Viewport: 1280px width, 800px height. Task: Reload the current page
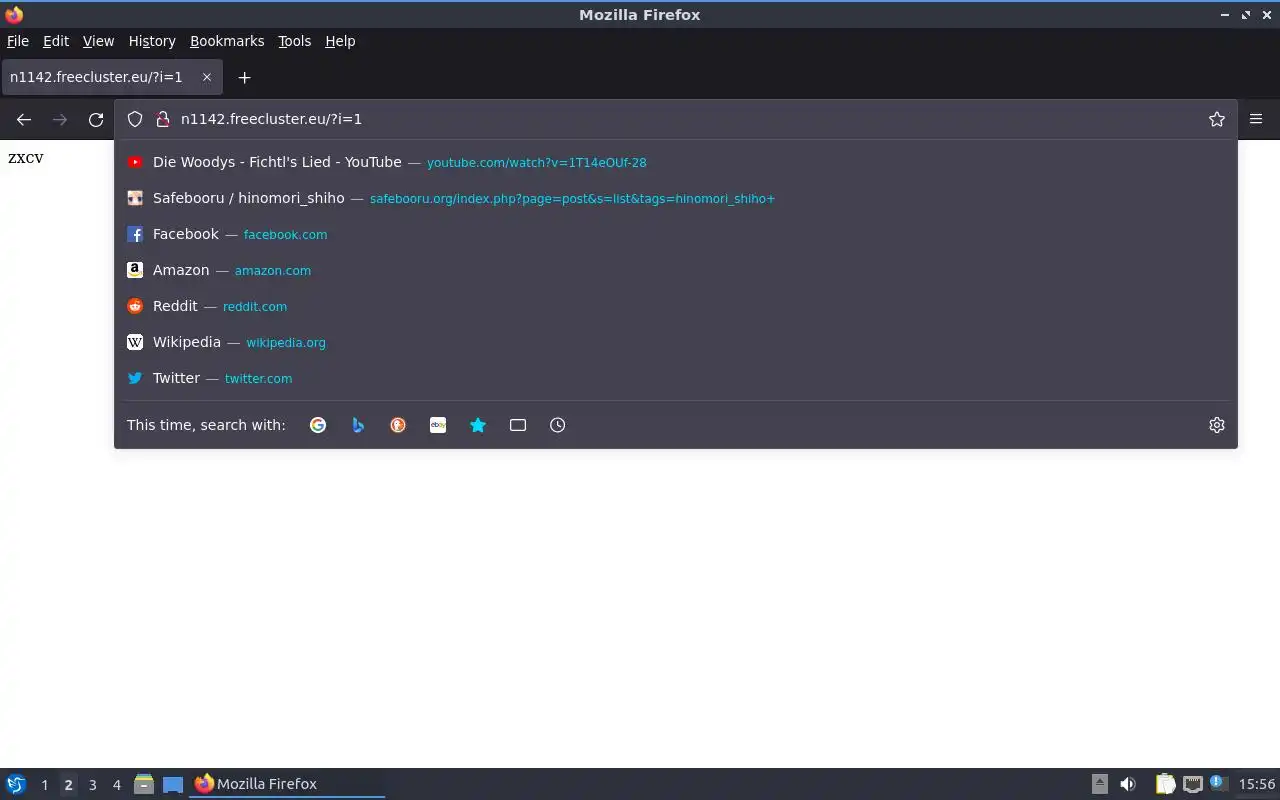(x=96, y=120)
